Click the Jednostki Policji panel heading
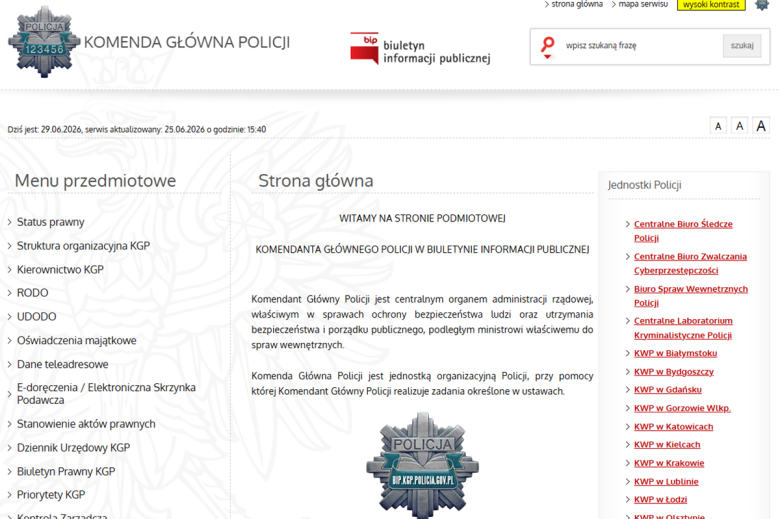The width and height of the screenshot is (780, 519). [644, 185]
